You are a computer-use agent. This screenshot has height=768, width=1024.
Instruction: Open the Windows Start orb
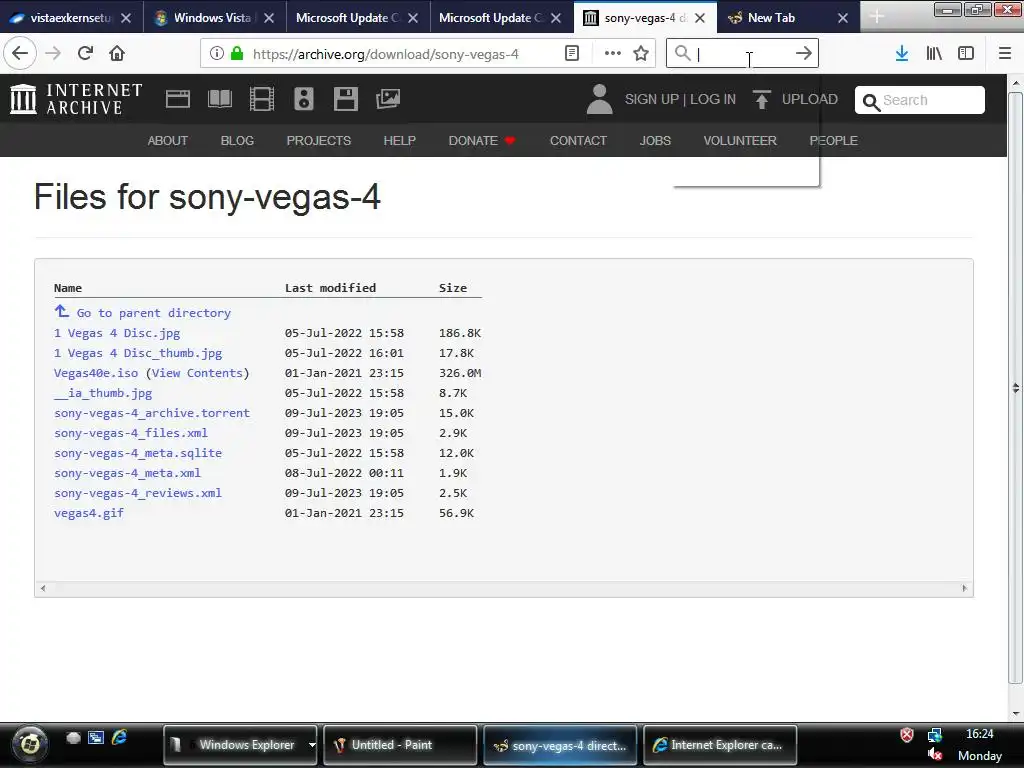(29, 744)
